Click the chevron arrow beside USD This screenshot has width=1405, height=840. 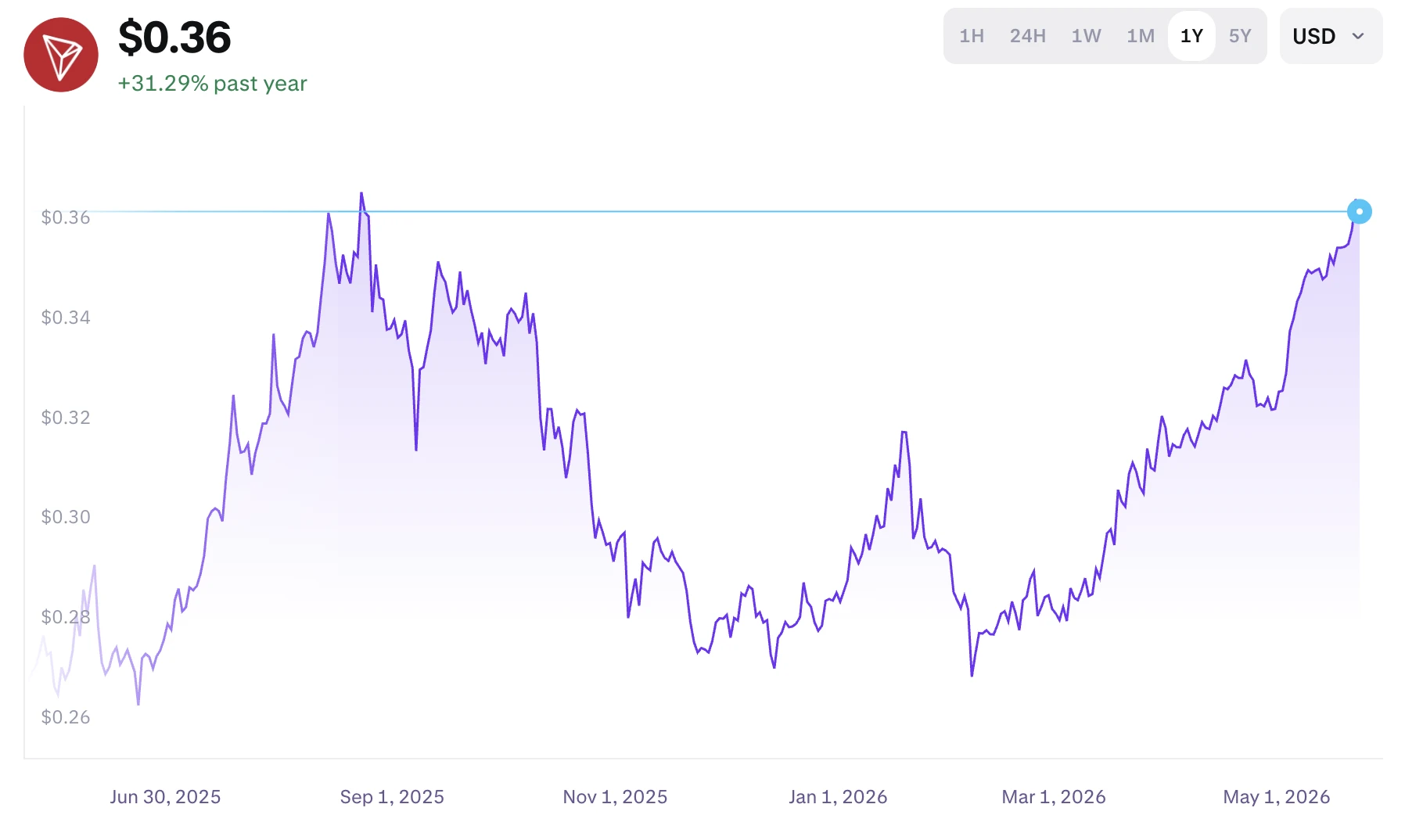(1358, 37)
